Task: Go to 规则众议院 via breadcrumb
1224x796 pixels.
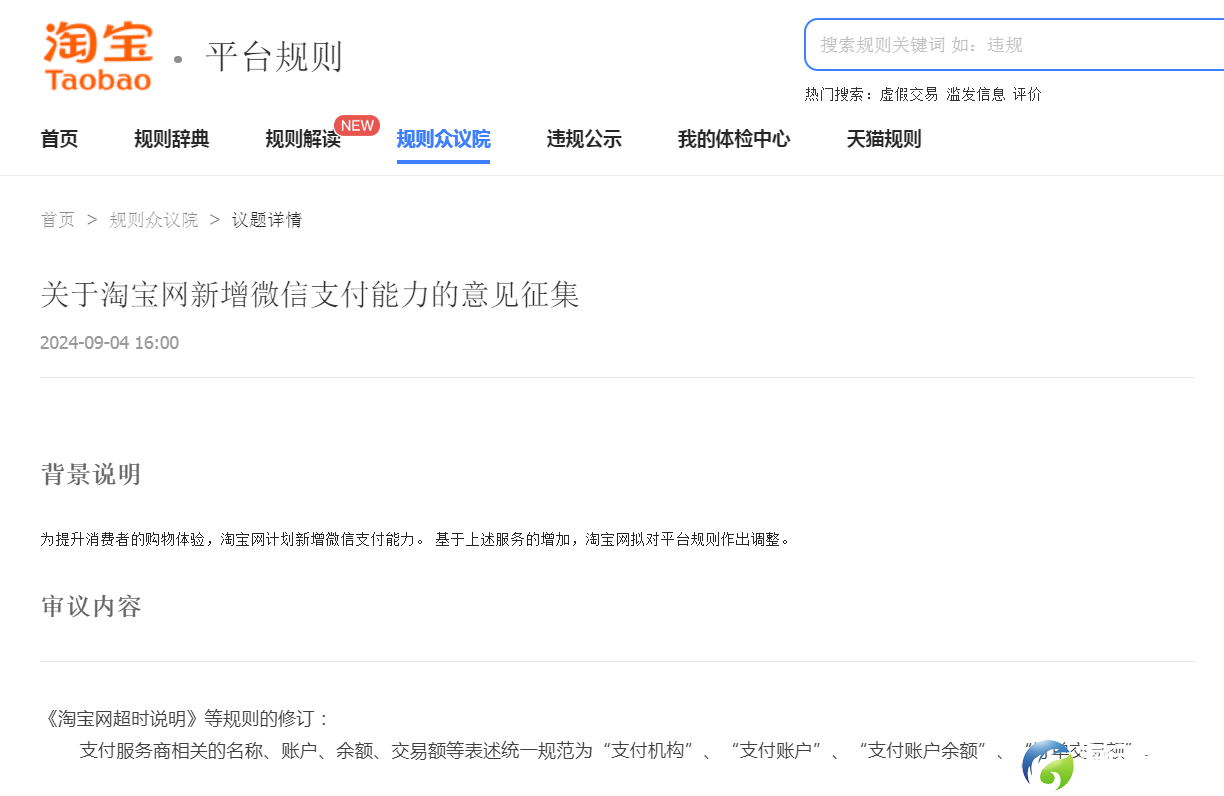Action: click(x=153, y=220)
